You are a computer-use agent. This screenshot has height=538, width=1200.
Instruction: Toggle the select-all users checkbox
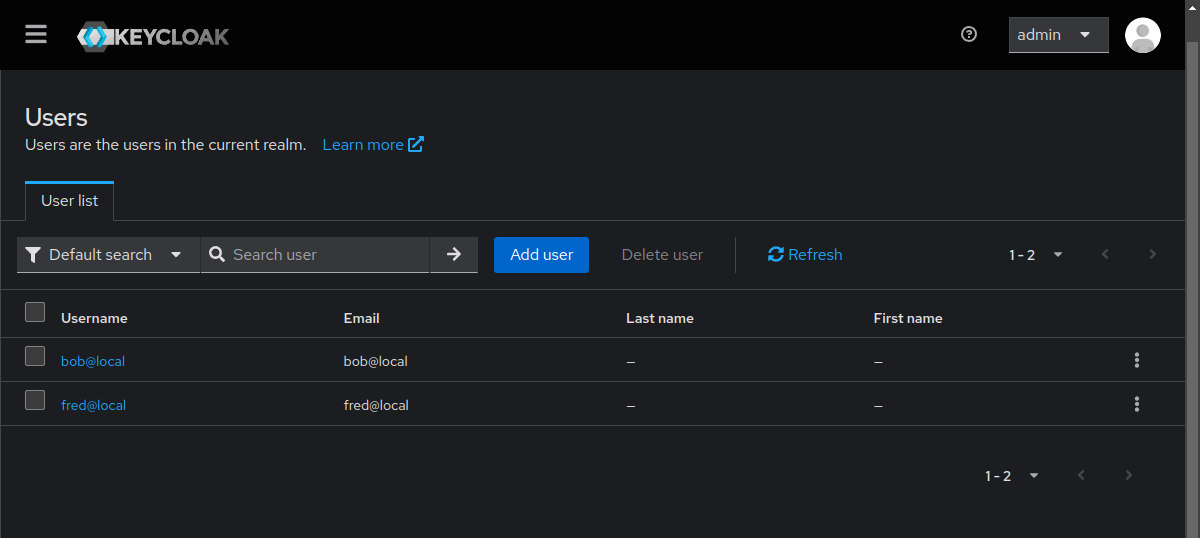35,313
